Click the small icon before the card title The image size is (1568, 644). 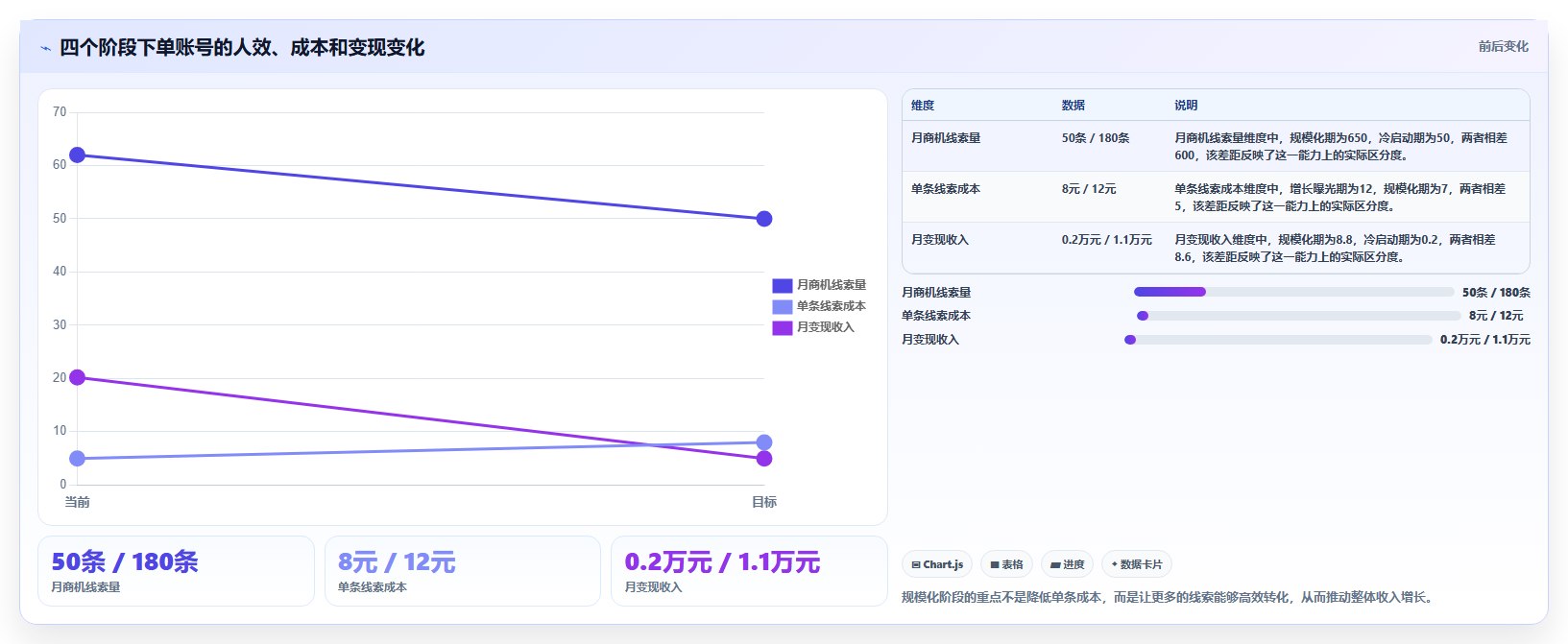tap(45, 48)
